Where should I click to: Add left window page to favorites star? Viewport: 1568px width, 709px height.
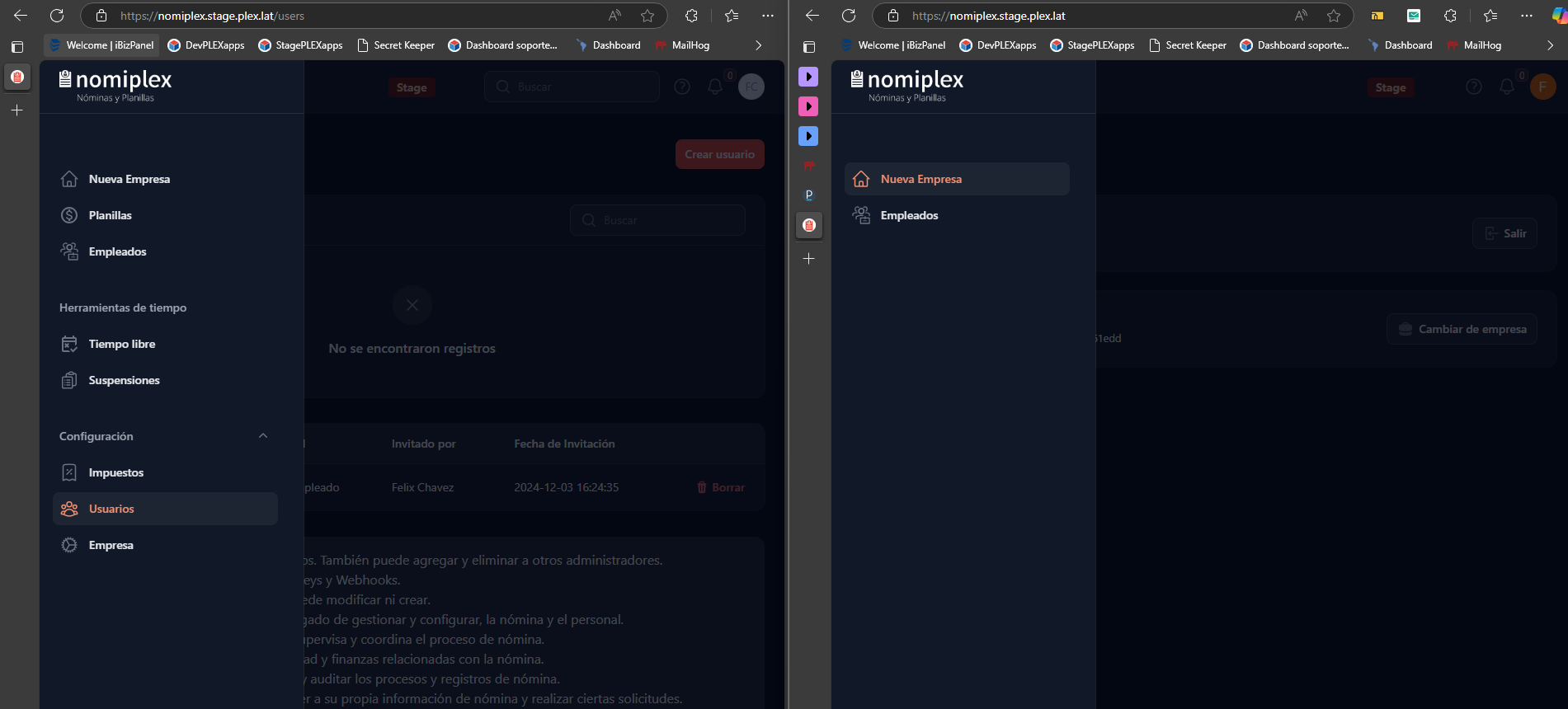click(x=647, y=16)
